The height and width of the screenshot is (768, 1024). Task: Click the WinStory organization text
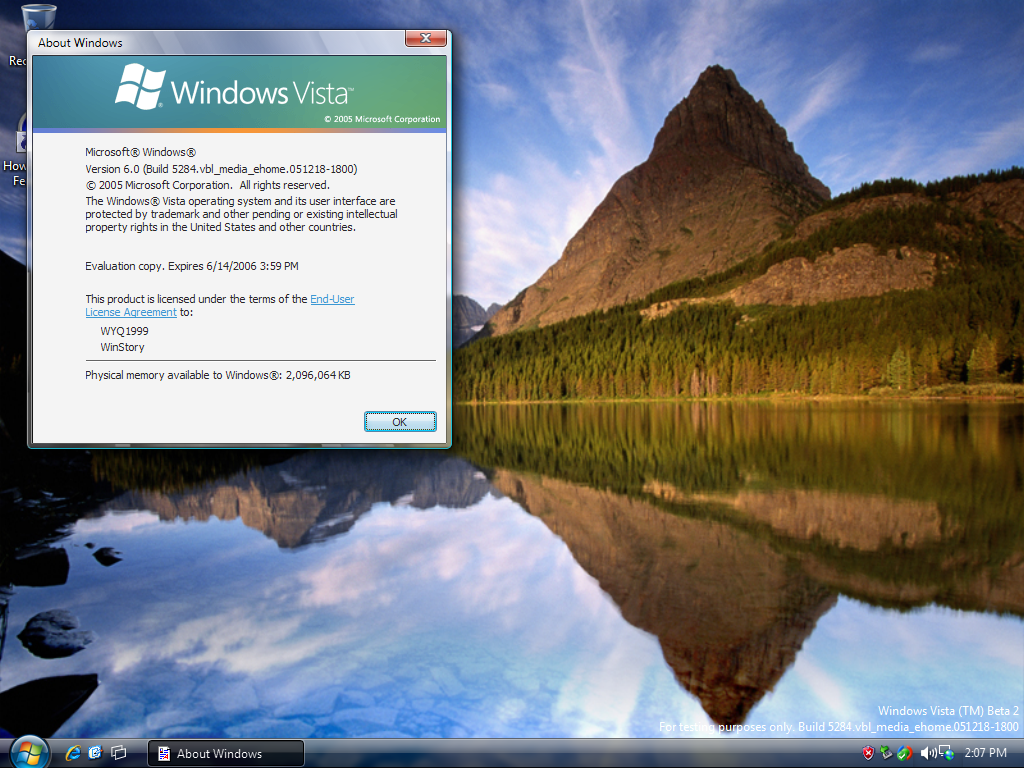click(122, 347)
